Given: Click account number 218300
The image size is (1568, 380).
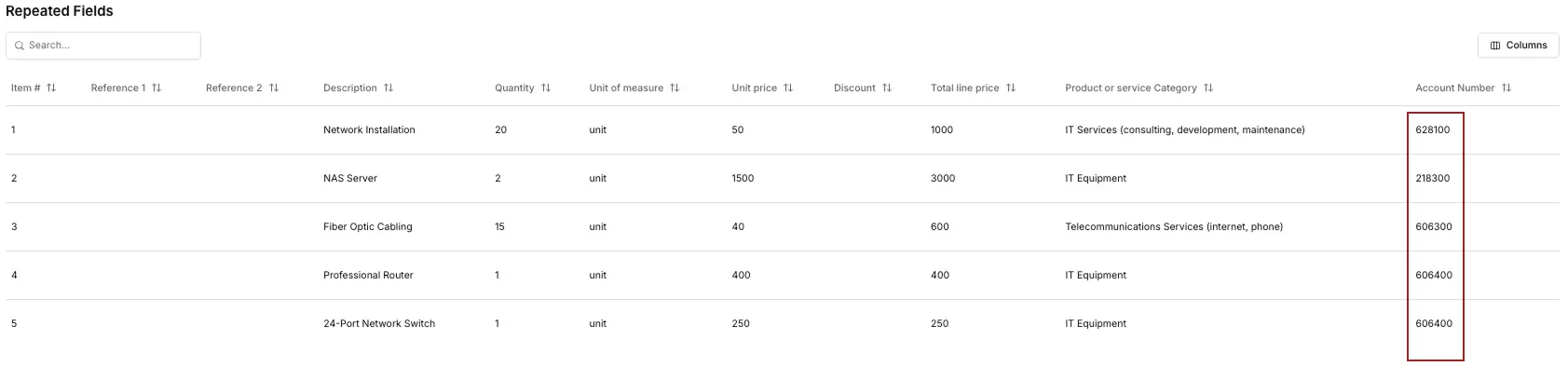Looking at the screenshot, I should [x=1433, y=178].
